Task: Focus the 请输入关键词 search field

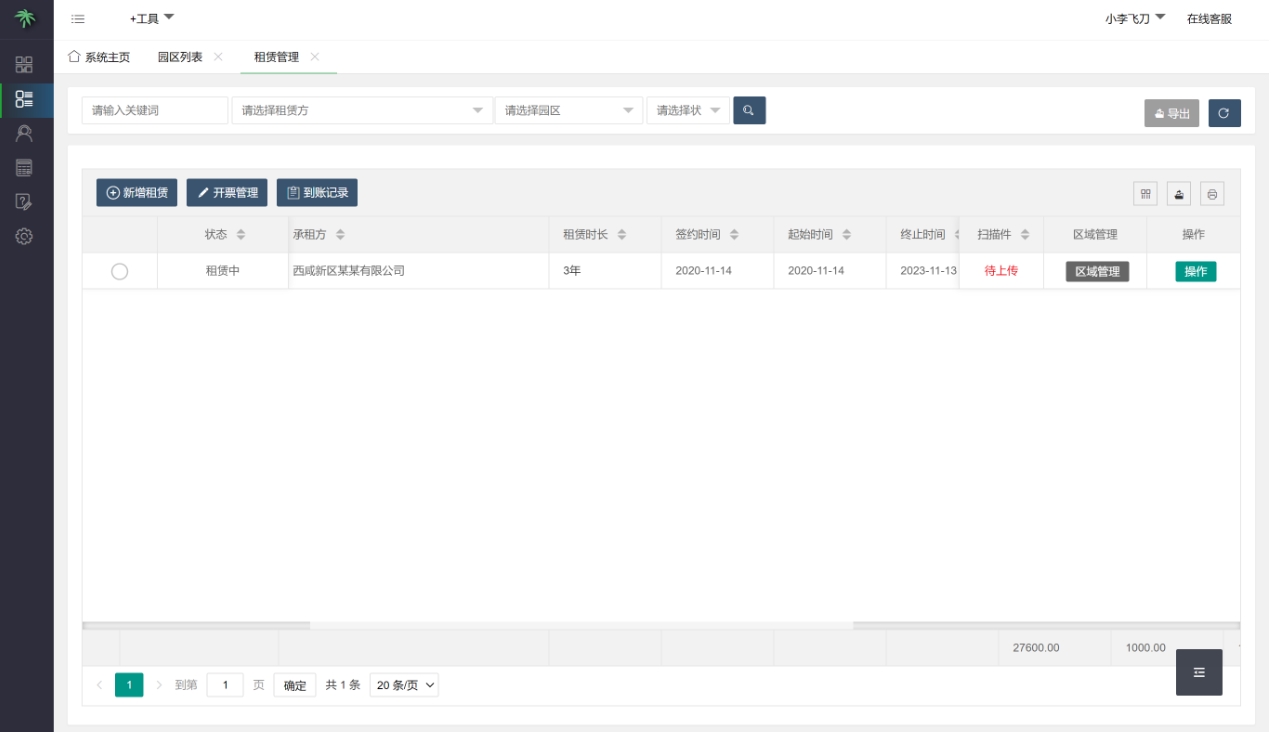Action: tap(155, 110)
